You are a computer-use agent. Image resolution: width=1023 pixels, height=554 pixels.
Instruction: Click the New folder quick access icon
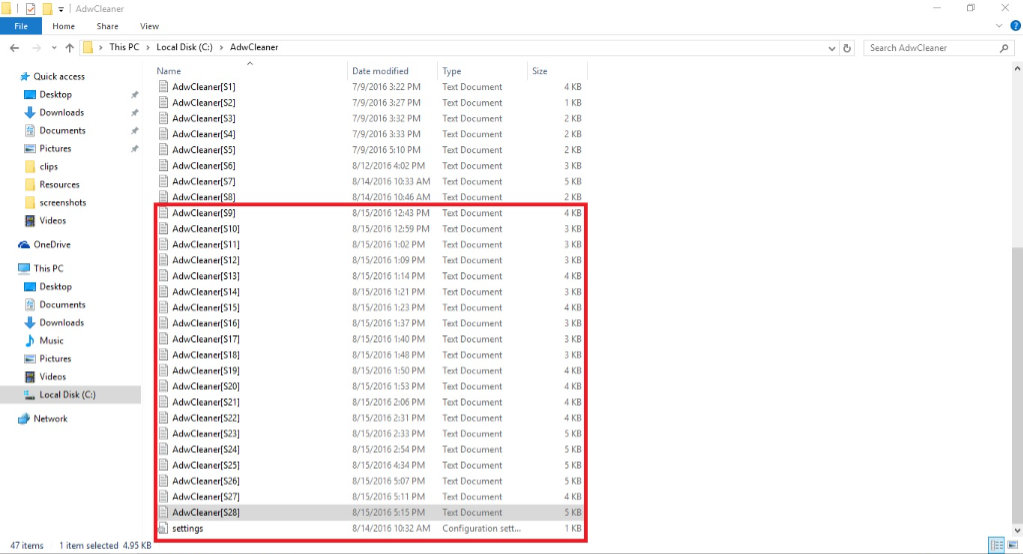click(47, 8)
